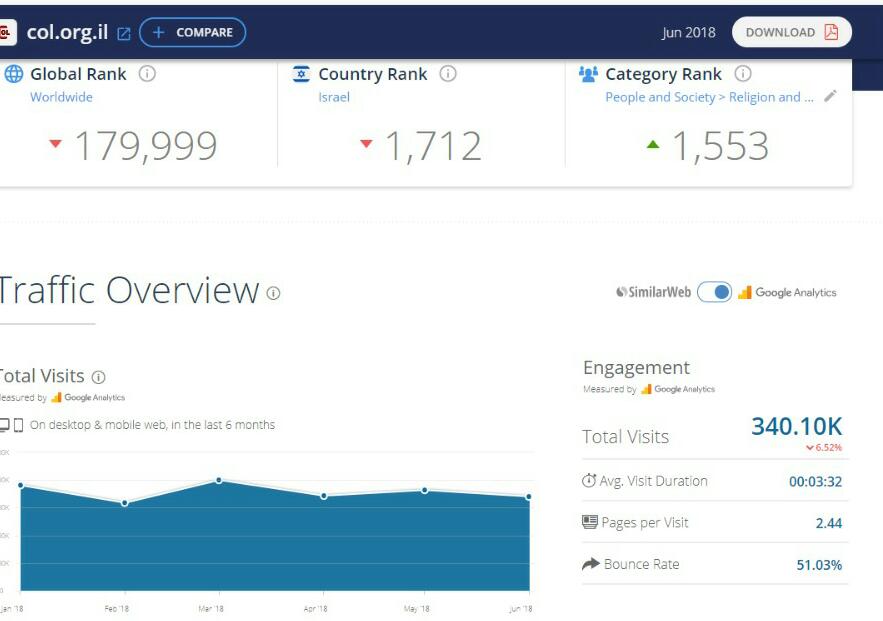The height and width of the screenshot is (621, 883).
Task: Click the Bounce Rate arrow icon
Action: pyautogui.click(x=590, y=564)
